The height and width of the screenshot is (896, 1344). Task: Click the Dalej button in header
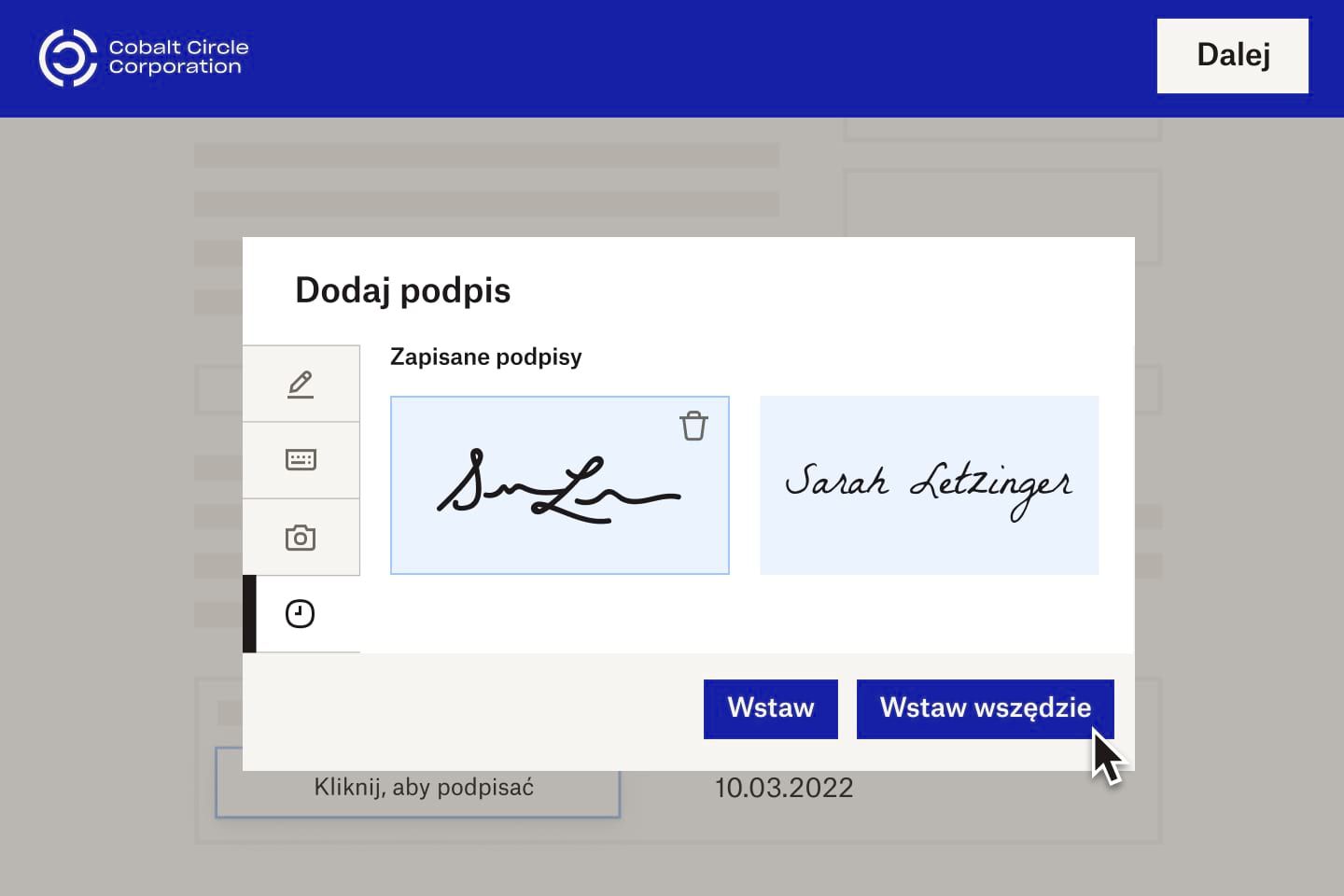1233,55
